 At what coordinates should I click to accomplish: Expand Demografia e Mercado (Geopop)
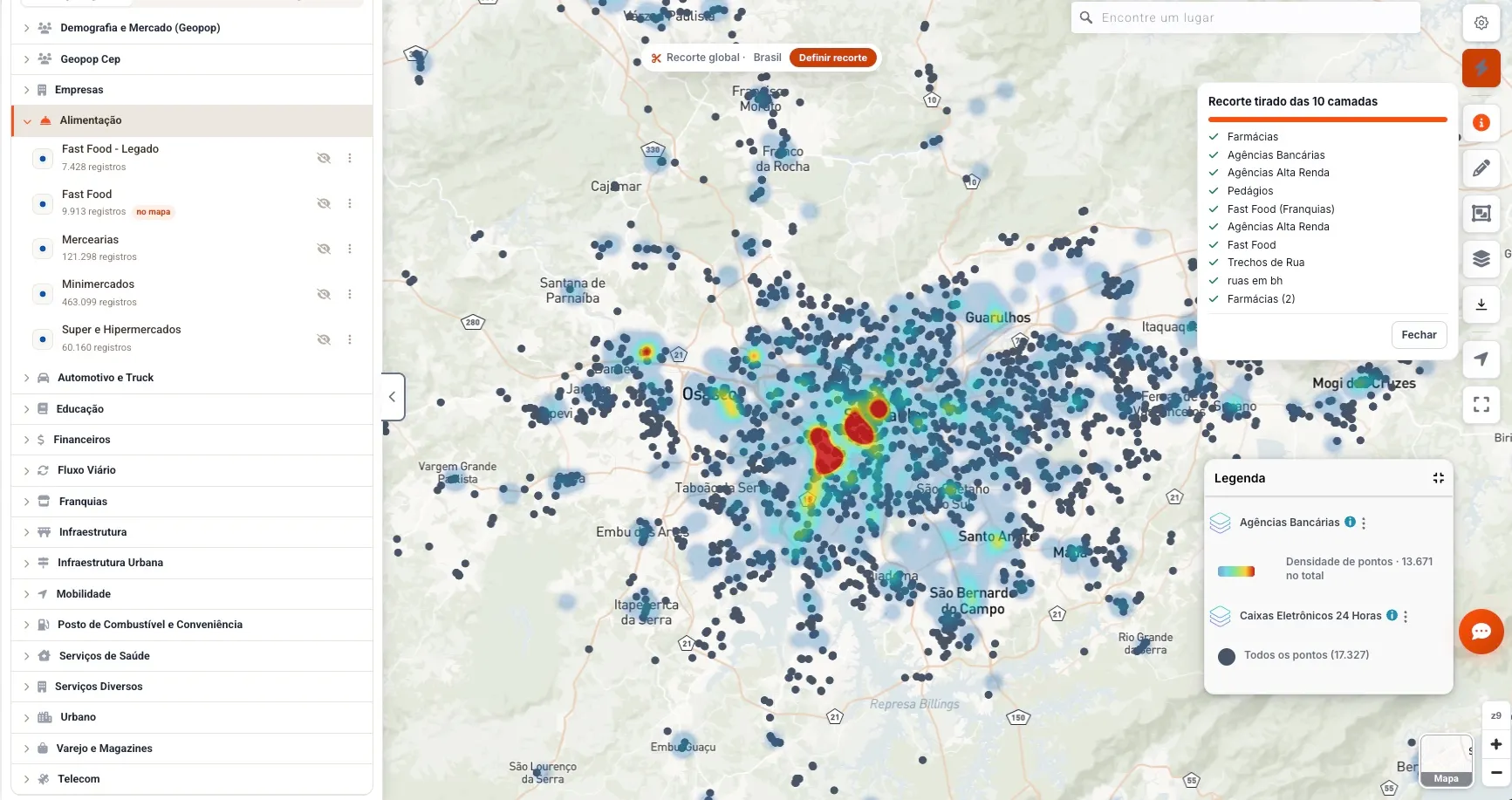click(192, 28)
